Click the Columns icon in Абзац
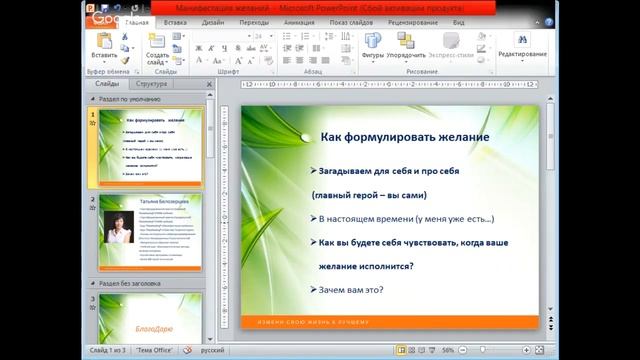Image resolution: width=640 pixels, height=360 pixels. [x=316, y=48]
